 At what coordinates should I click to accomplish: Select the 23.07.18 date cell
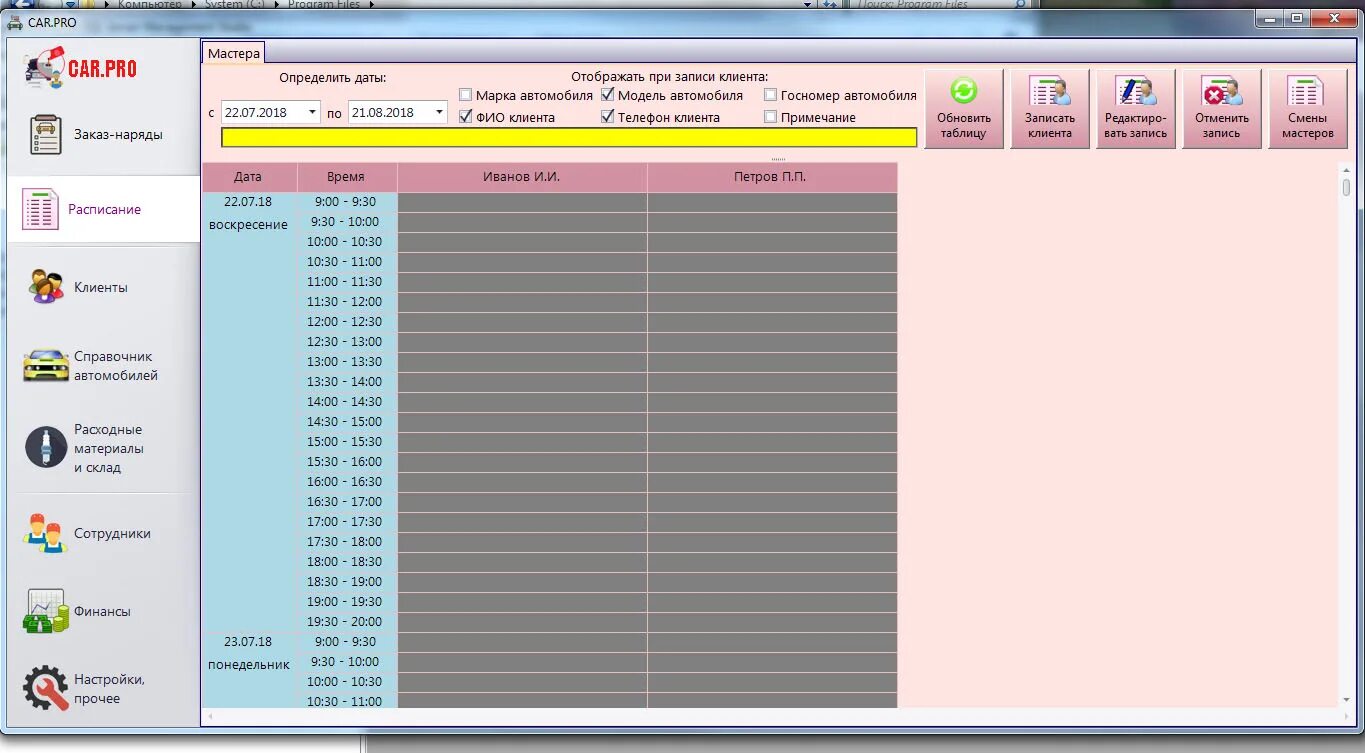(248, 642)
